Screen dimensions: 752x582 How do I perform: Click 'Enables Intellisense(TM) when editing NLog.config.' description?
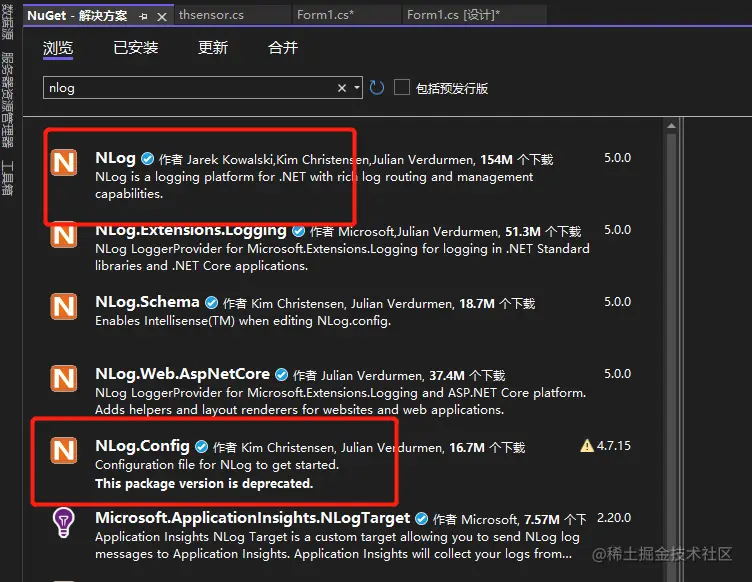[243, 321]
